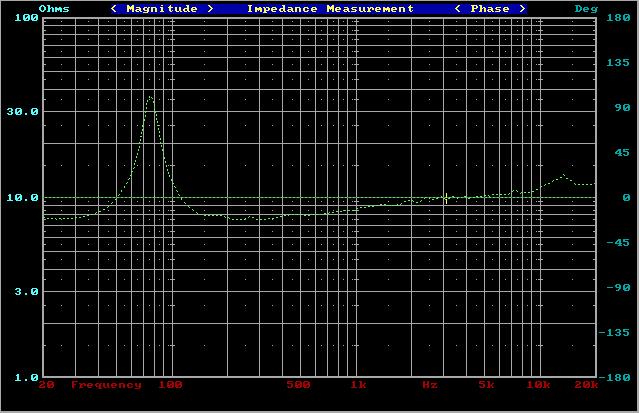This screenshot has height=413, width=639.
Task: Click the 500 frequency axis label
Action: pos(299,385)
